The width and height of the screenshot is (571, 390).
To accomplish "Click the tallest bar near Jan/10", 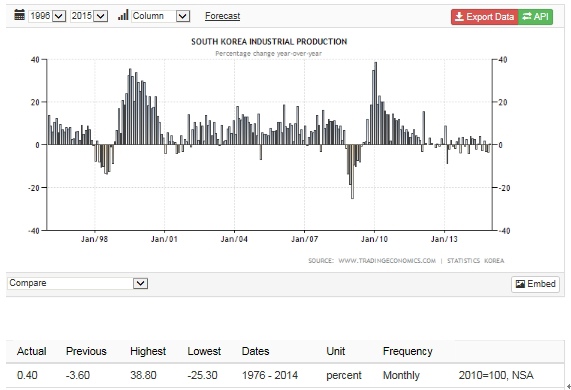I will coord(375,103).
